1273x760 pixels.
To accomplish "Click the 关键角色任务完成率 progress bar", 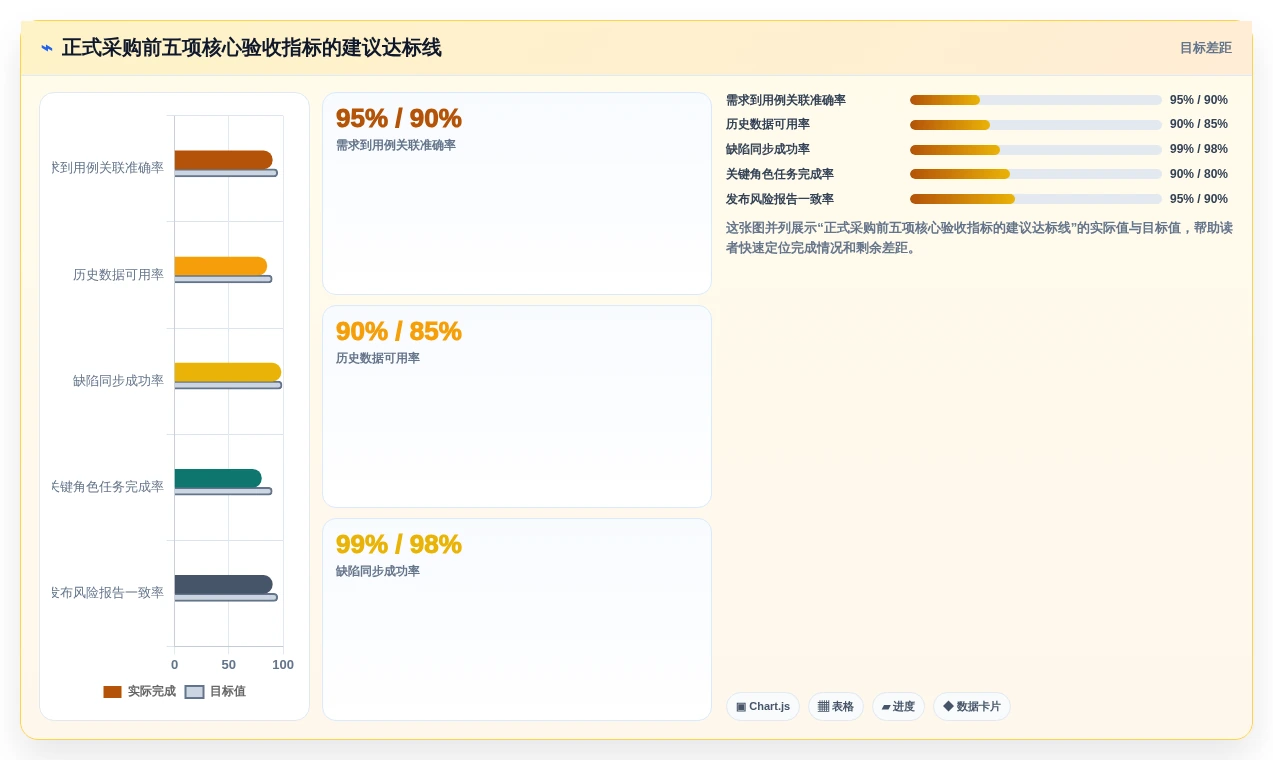I will (x=1036, y=174).
